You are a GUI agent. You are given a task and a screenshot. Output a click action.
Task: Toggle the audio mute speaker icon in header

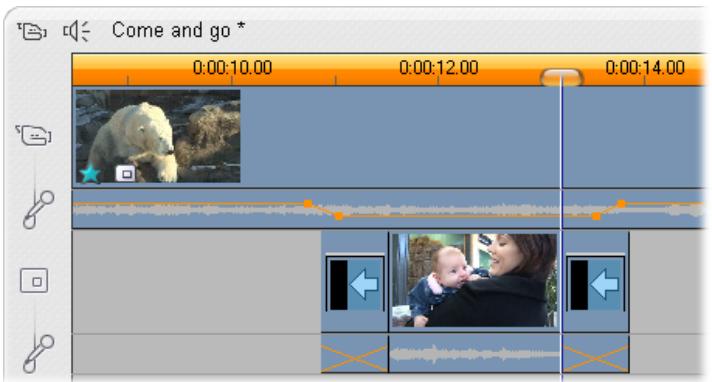[76, 31]
